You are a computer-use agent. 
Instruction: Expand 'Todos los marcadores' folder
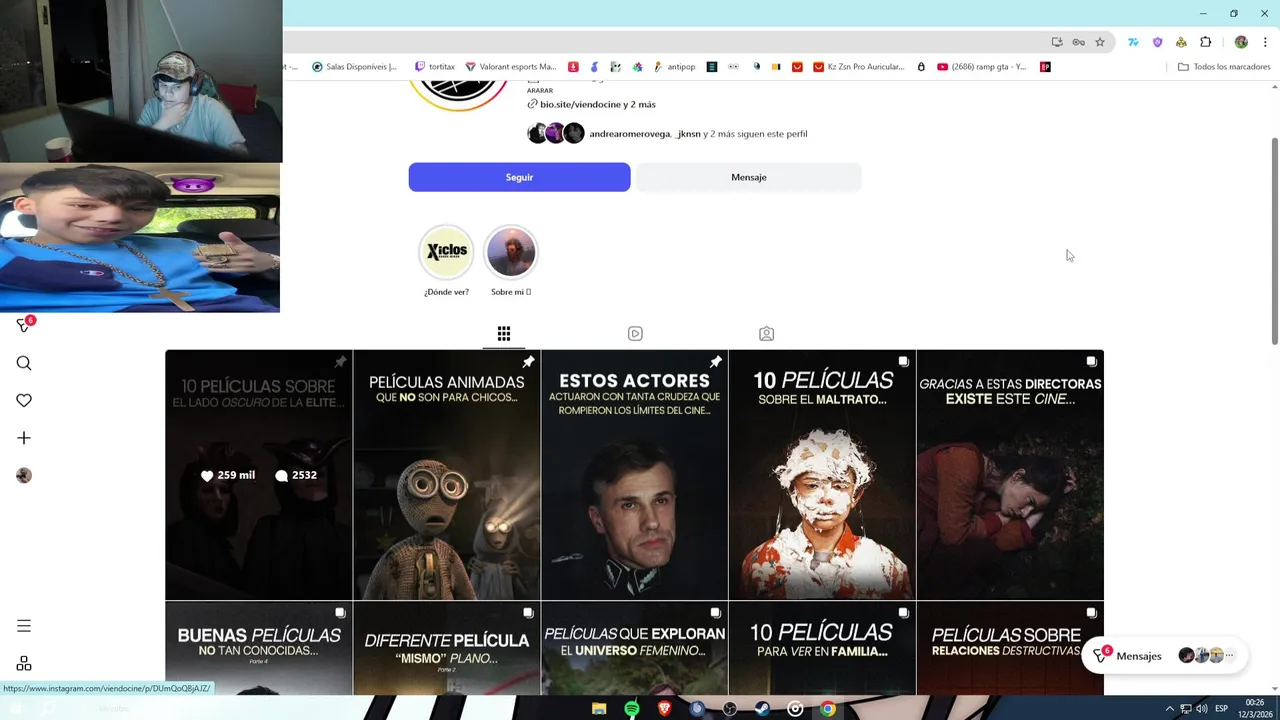tap(1224, 67)
